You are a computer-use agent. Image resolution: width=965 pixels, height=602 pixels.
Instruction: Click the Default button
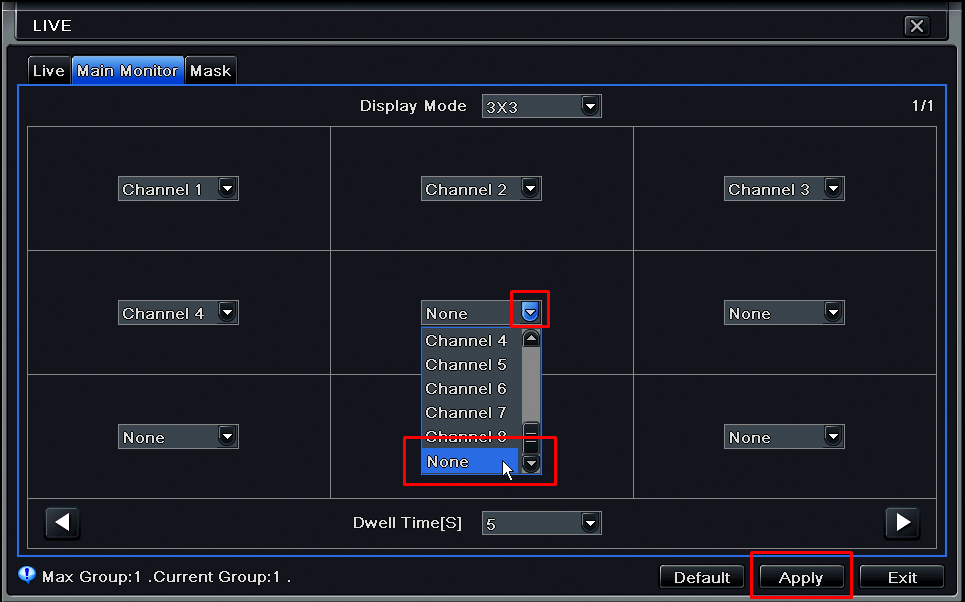coord(702,577)
